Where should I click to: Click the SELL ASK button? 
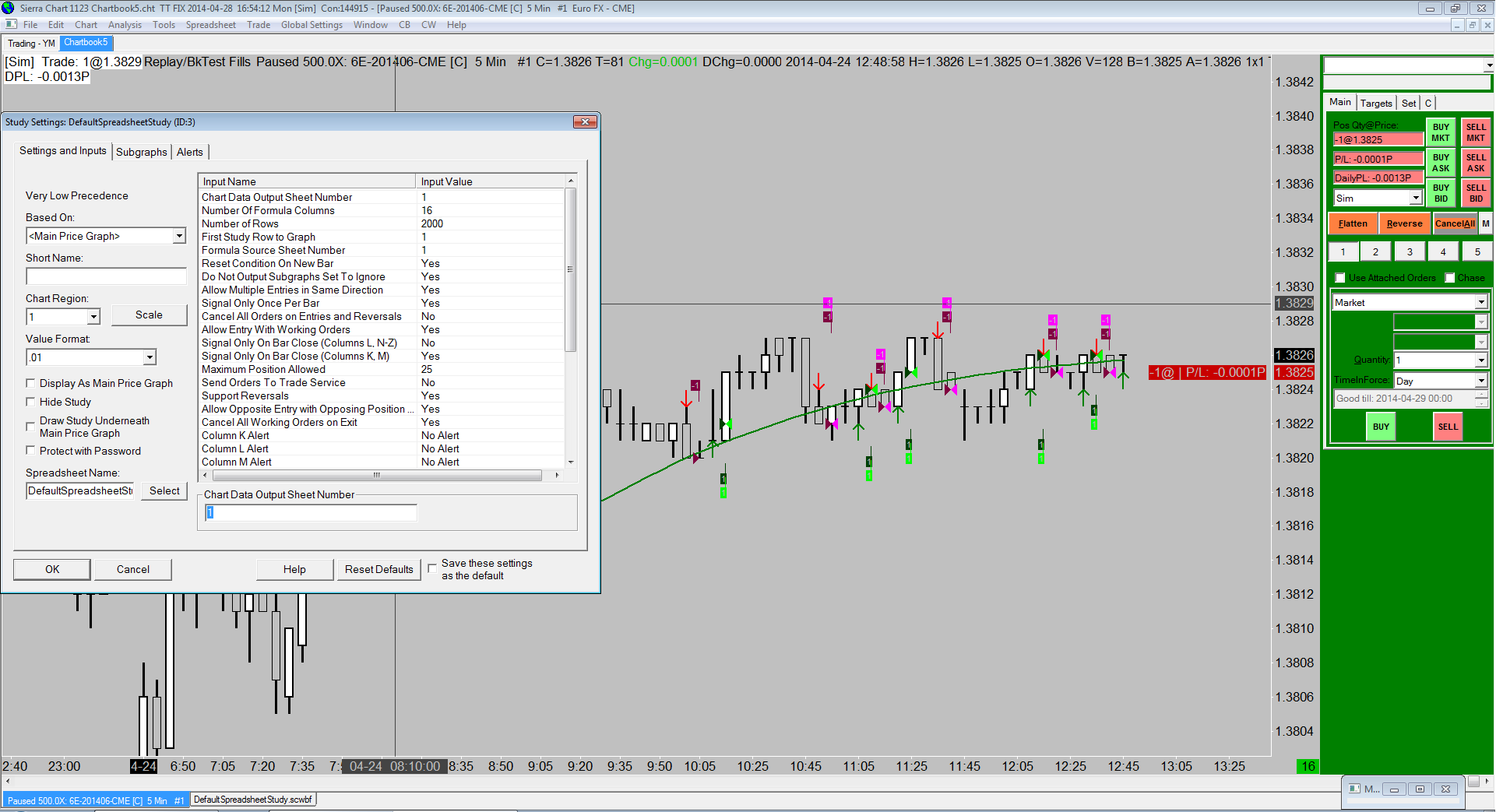1476,163
